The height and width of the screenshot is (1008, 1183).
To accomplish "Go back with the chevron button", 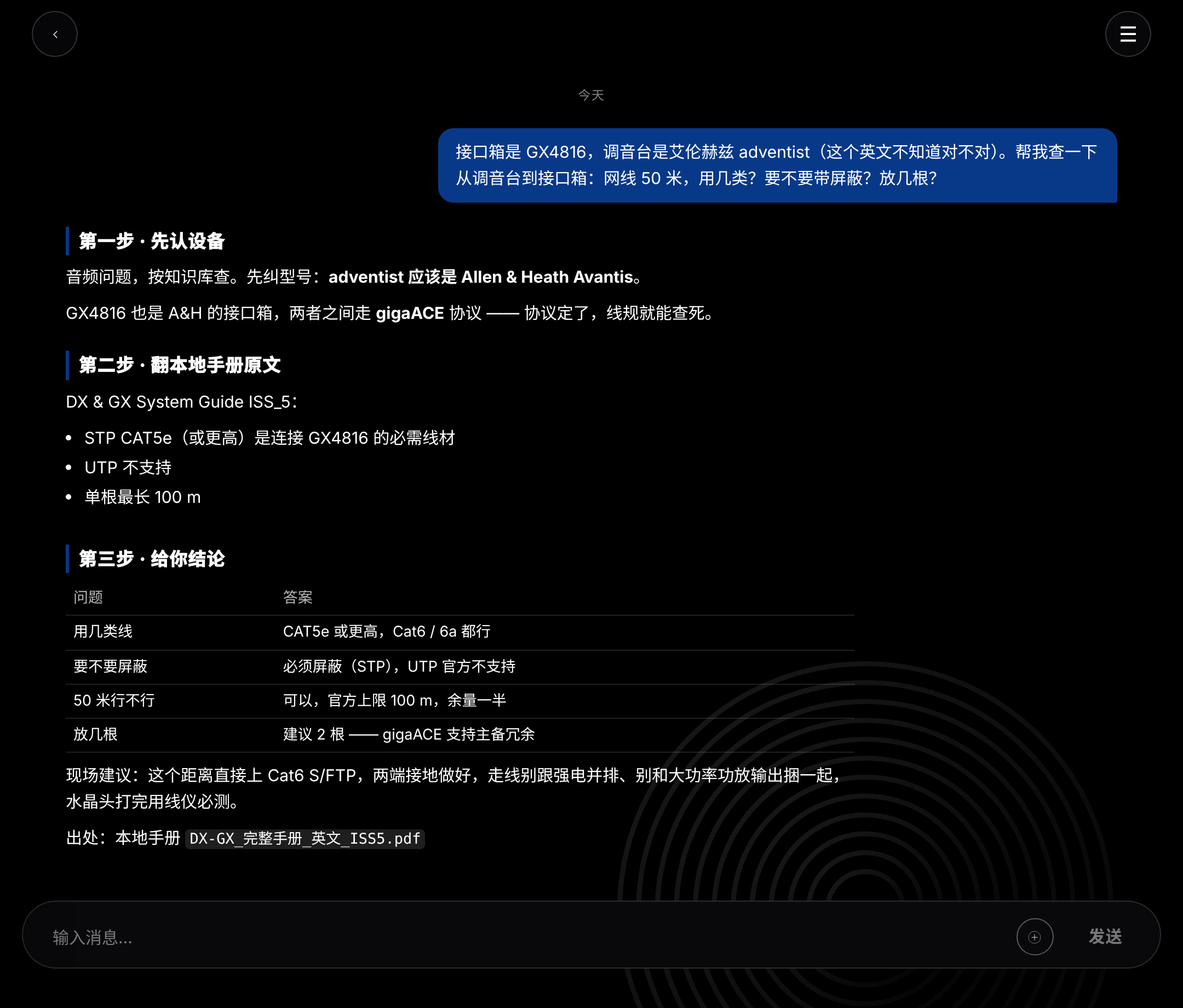I will pos(55,35).
